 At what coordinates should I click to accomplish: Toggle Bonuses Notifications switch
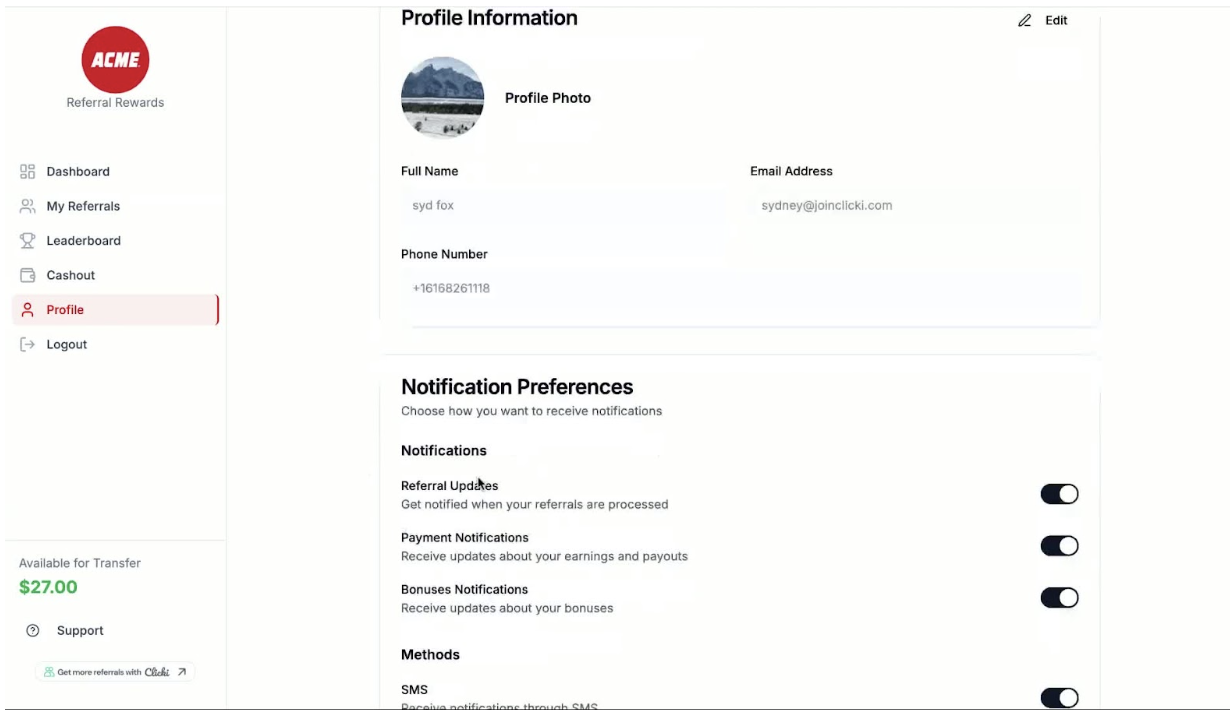click(1059, 598)
